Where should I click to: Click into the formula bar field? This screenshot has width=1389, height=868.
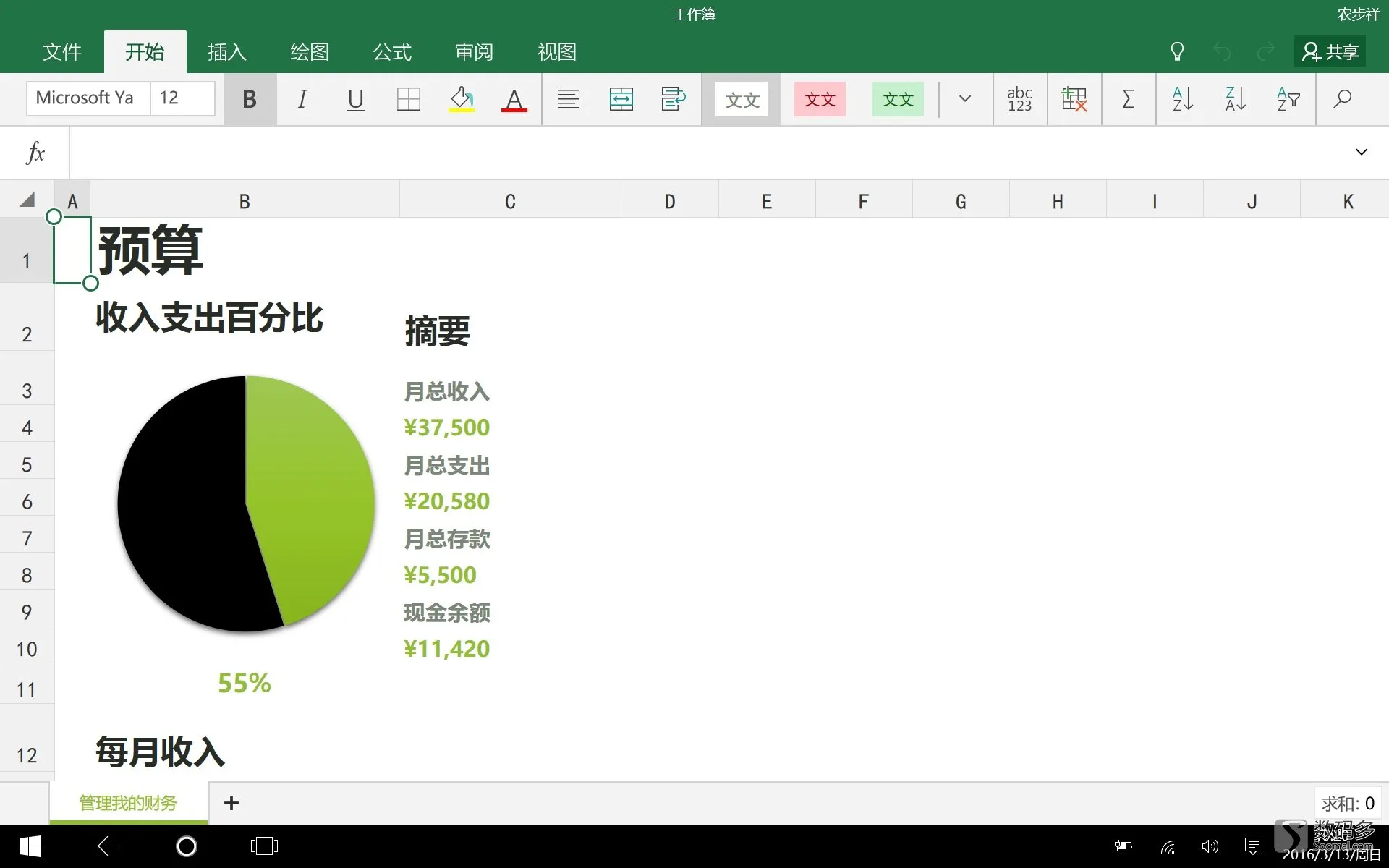[705, 153]
